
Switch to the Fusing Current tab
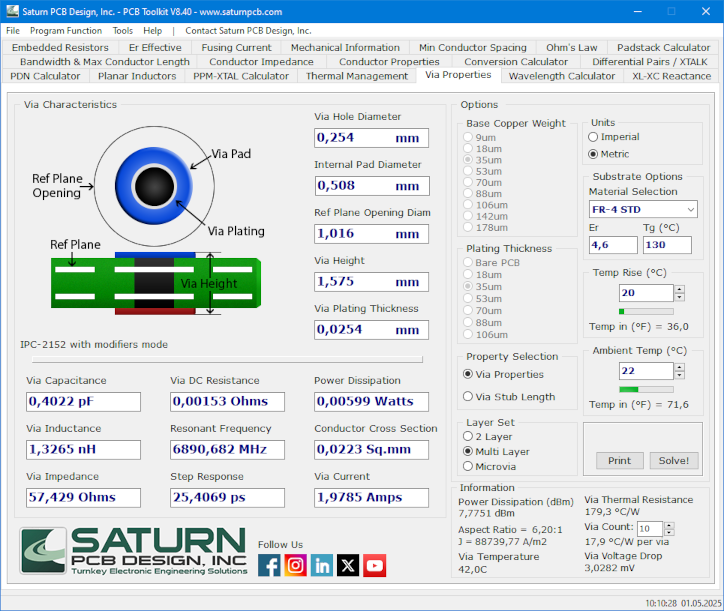pyautogui.click(x=236, y=48)
